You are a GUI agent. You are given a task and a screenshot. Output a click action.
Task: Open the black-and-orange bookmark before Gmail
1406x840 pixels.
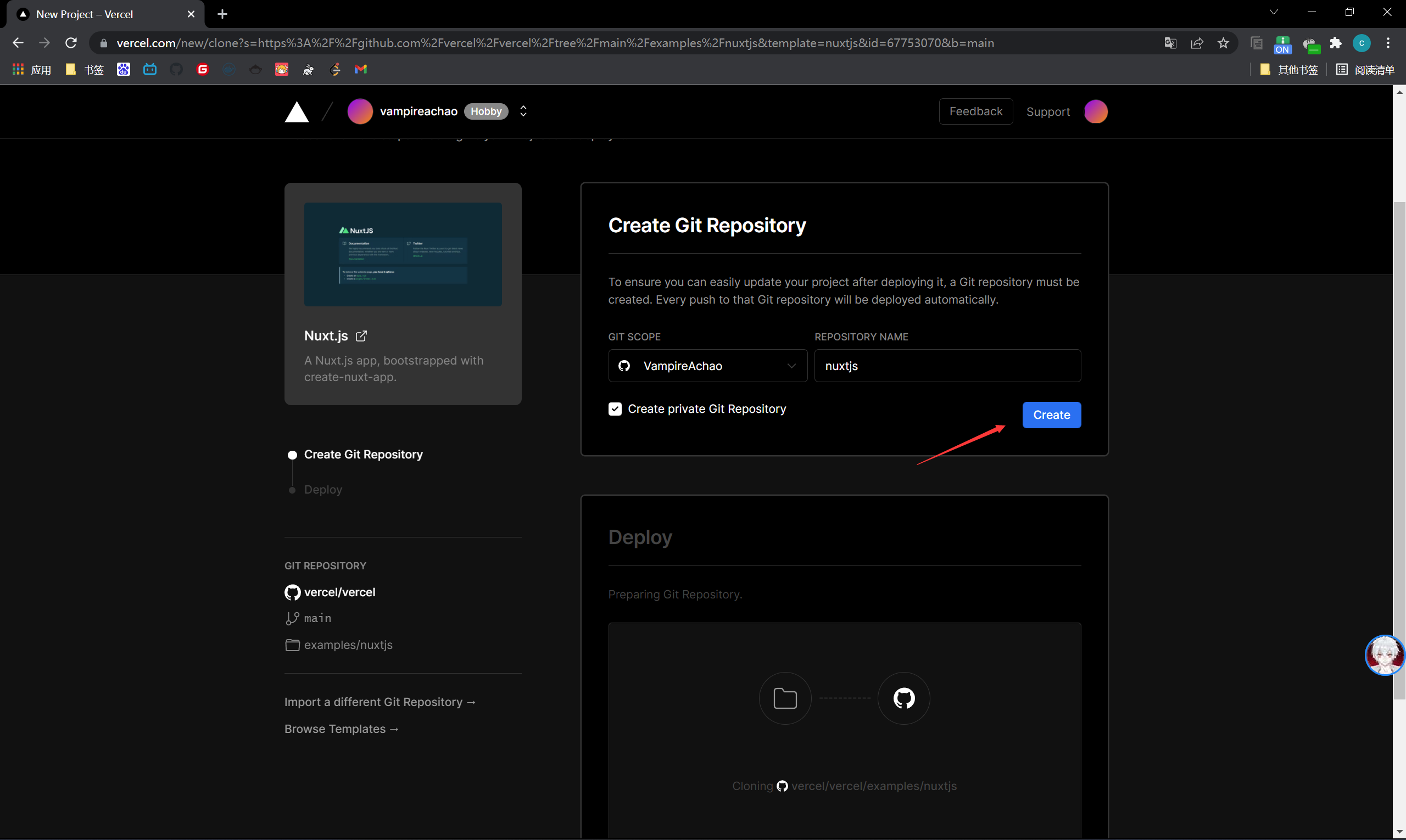(x=334, y=69)
